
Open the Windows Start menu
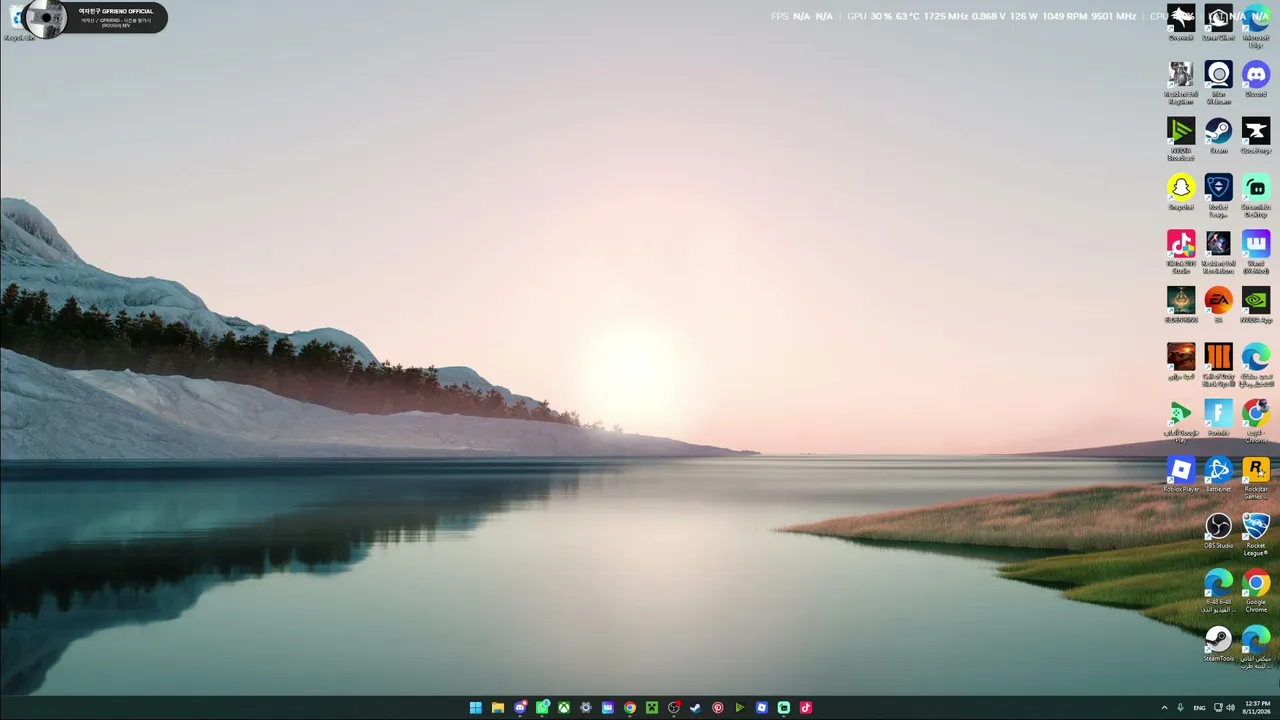click(x=476, y=708)
